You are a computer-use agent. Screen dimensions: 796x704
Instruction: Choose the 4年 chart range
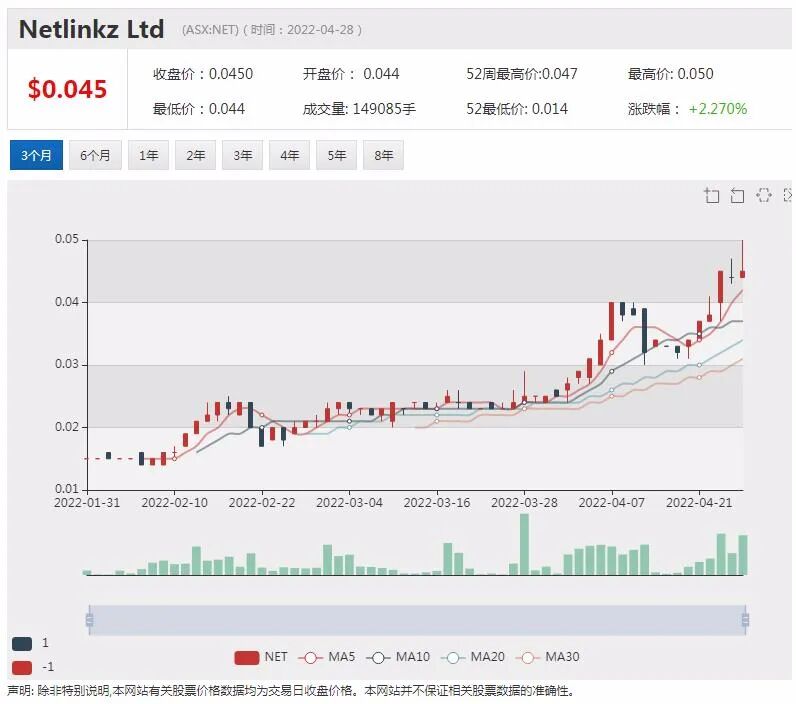point(289,155)
